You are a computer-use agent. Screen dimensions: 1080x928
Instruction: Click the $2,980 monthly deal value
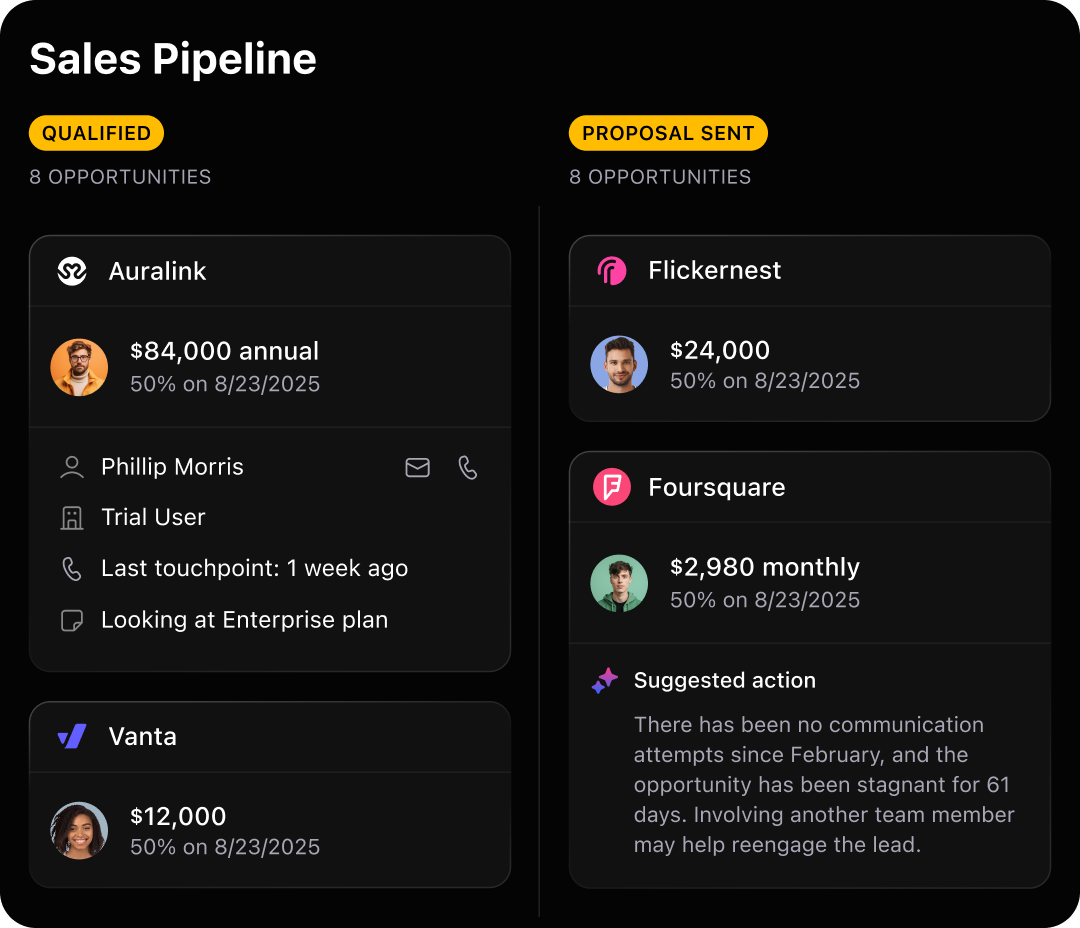765,567
